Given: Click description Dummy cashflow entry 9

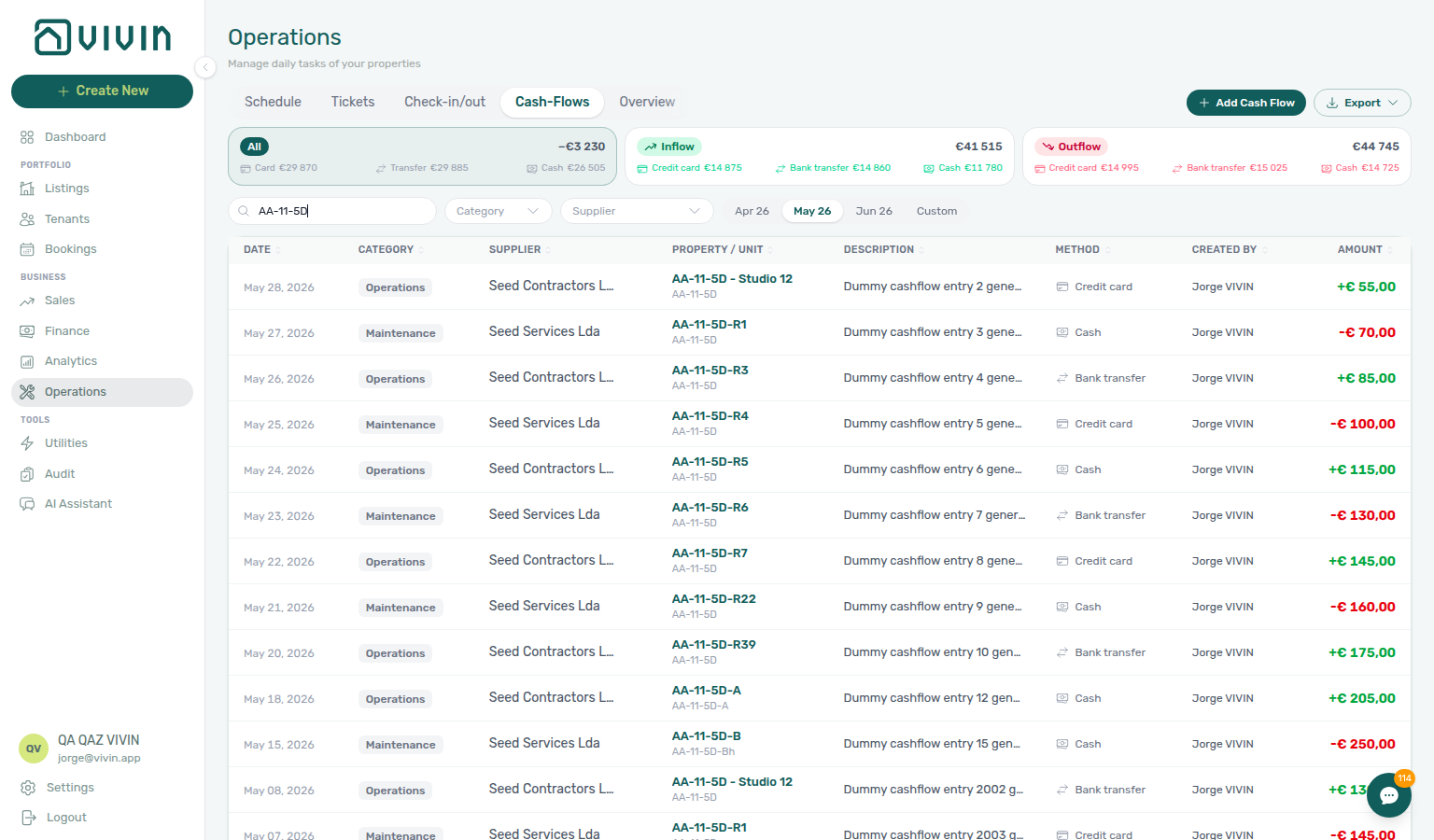Looking at the screenshot, I should click(933, 607).
